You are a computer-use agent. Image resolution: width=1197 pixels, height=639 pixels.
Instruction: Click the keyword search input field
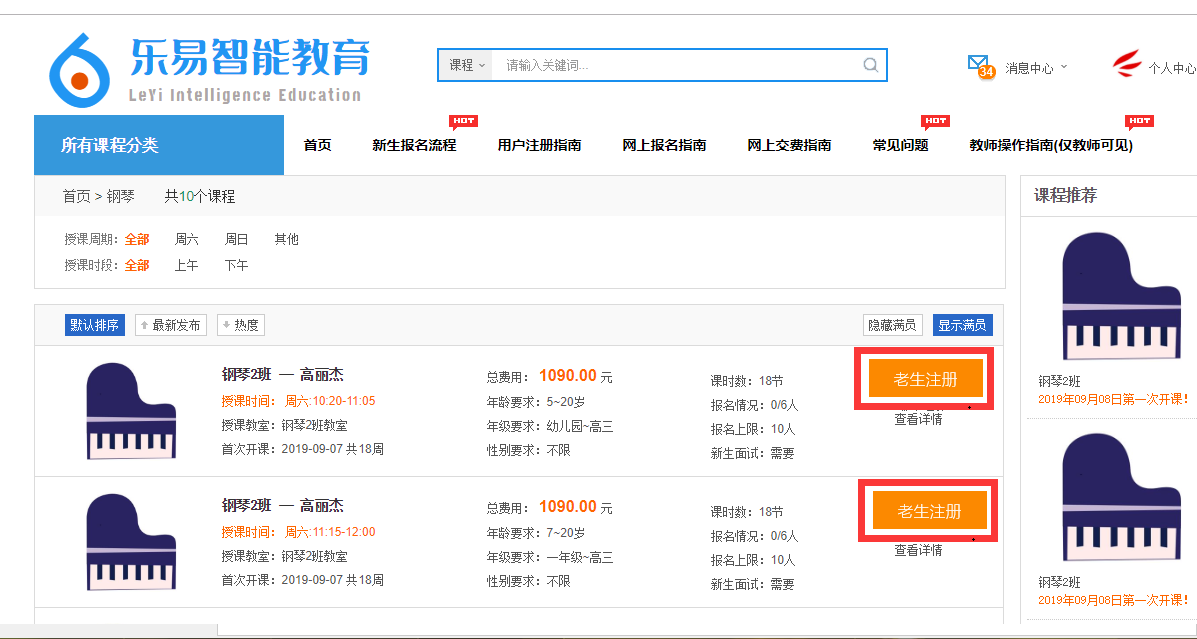[x=675, y=65]
